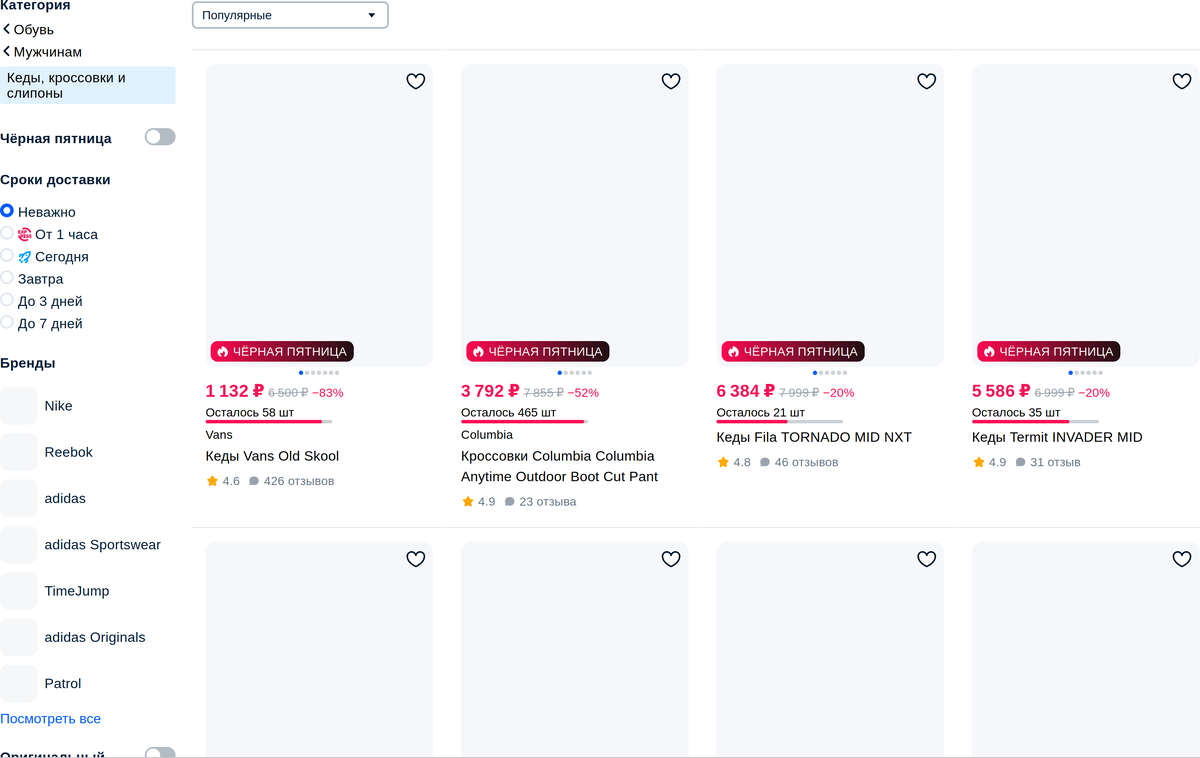Toggle the Чёрная пятница filter switch
This screenshot has height=758, width=1200.
pyautogui.click(x=160, y=137)
